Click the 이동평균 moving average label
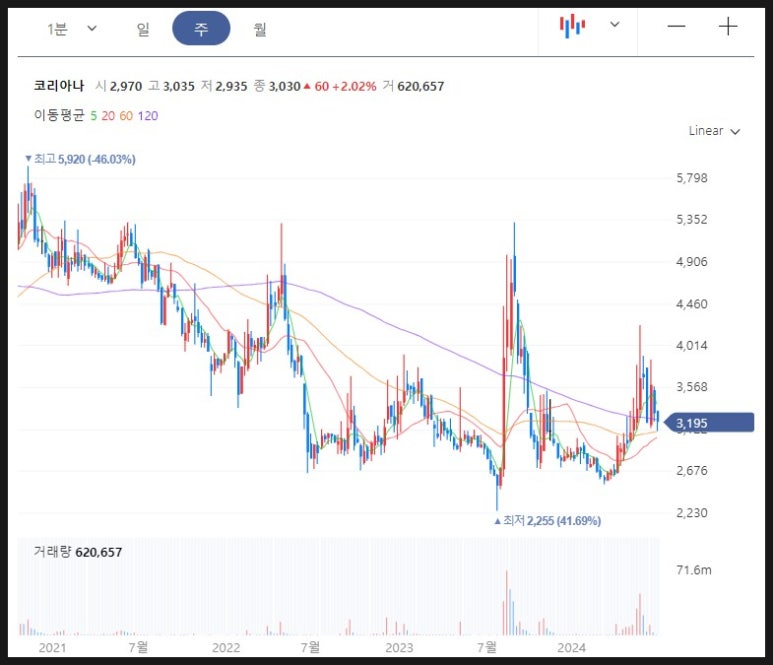 click(x=59, y=115)
